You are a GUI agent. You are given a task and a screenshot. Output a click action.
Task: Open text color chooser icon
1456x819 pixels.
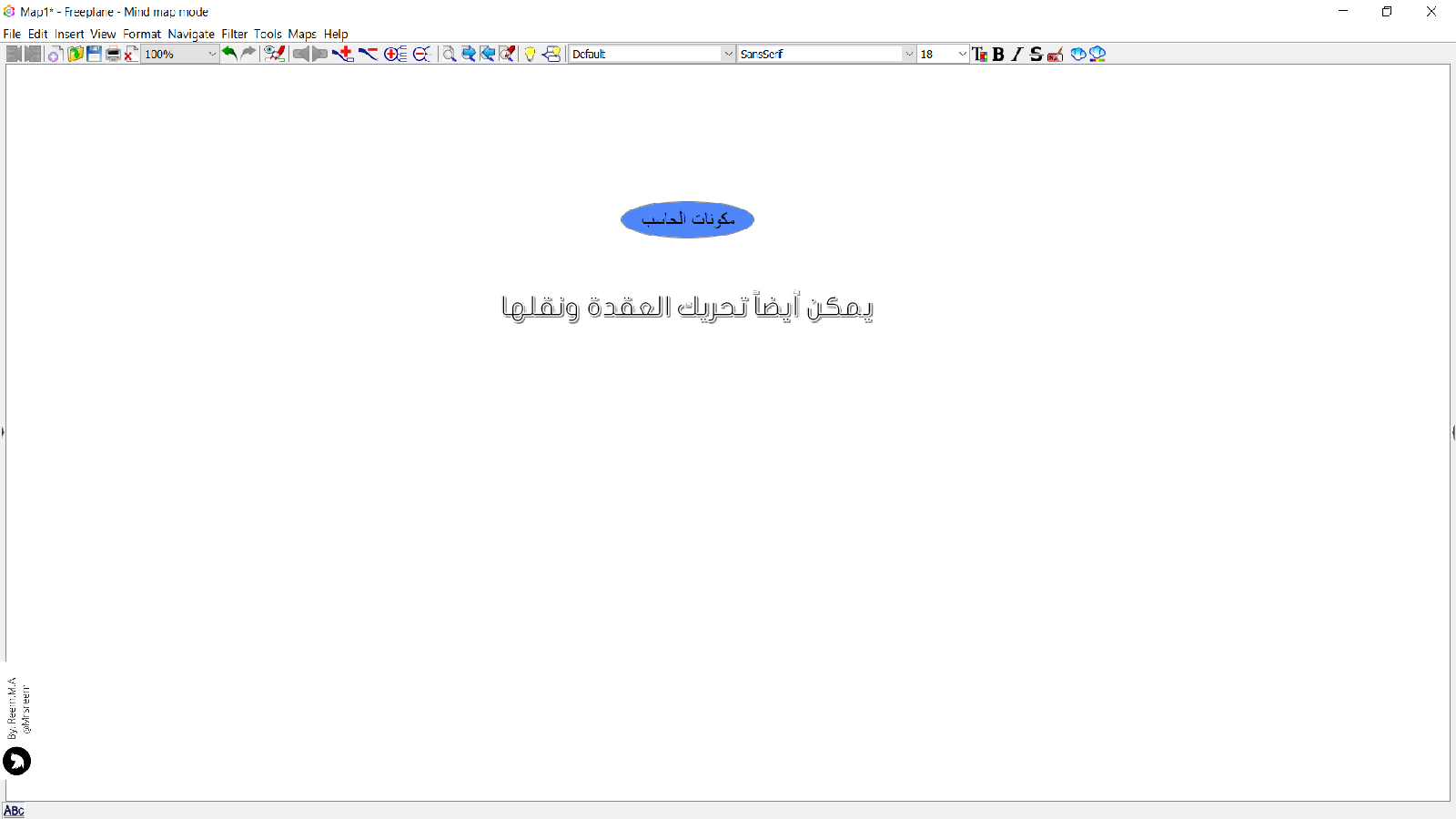tap(979, 55)
